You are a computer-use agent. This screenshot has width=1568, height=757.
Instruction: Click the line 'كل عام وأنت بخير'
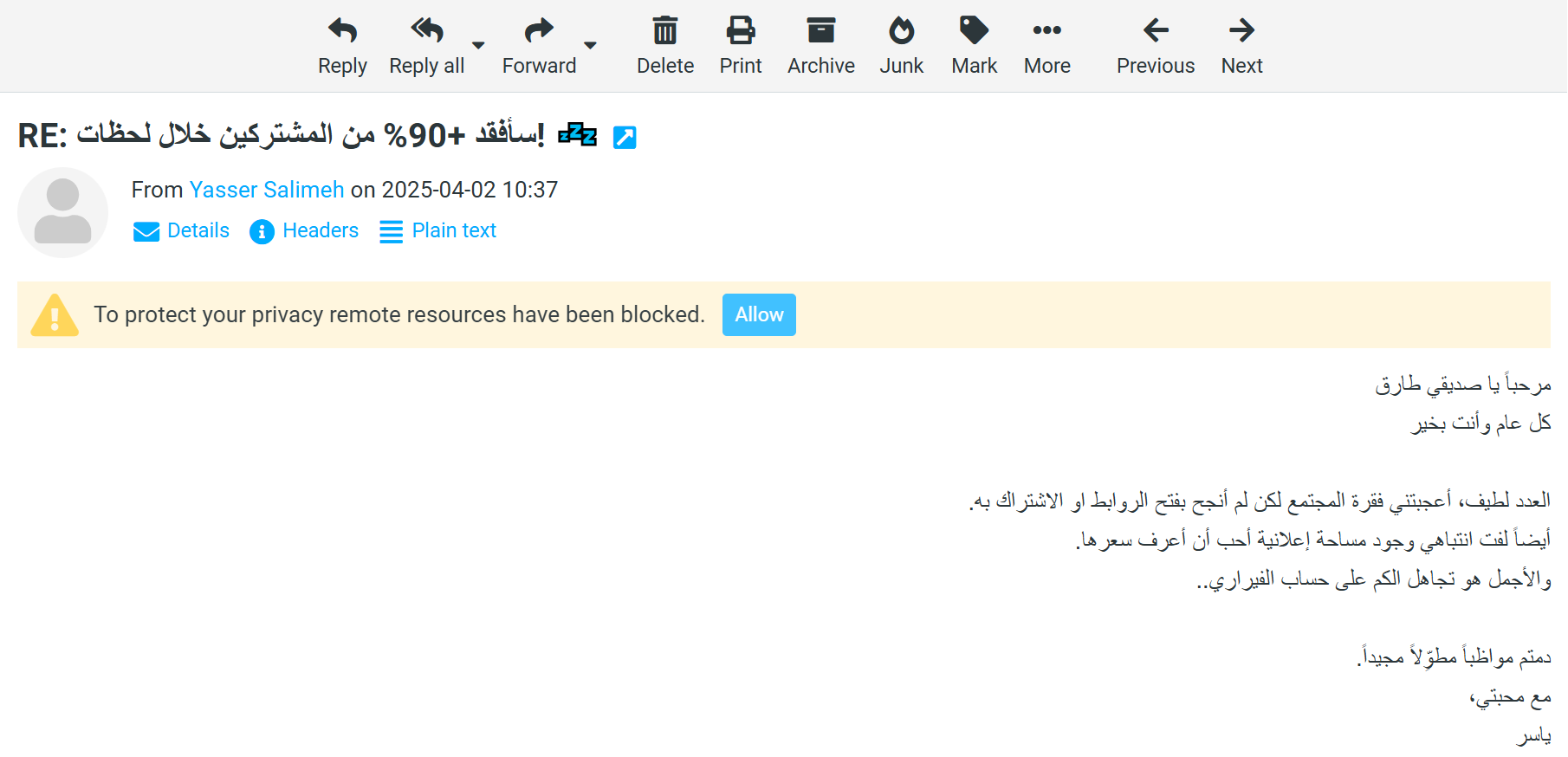[x=1481, y=423]
